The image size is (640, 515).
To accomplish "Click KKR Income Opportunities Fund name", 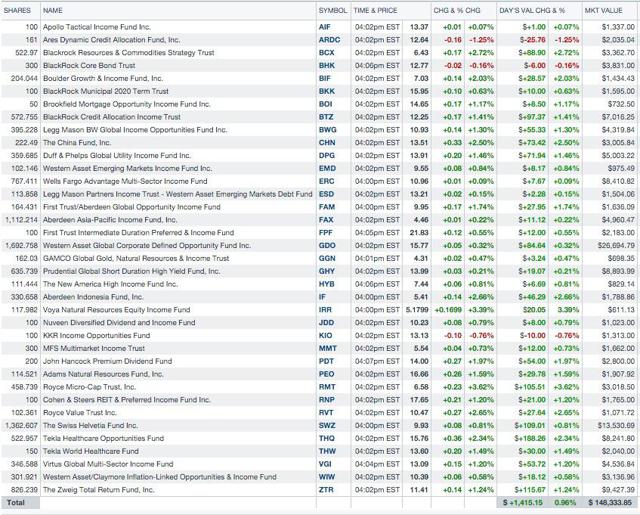I will coord(96,335).
